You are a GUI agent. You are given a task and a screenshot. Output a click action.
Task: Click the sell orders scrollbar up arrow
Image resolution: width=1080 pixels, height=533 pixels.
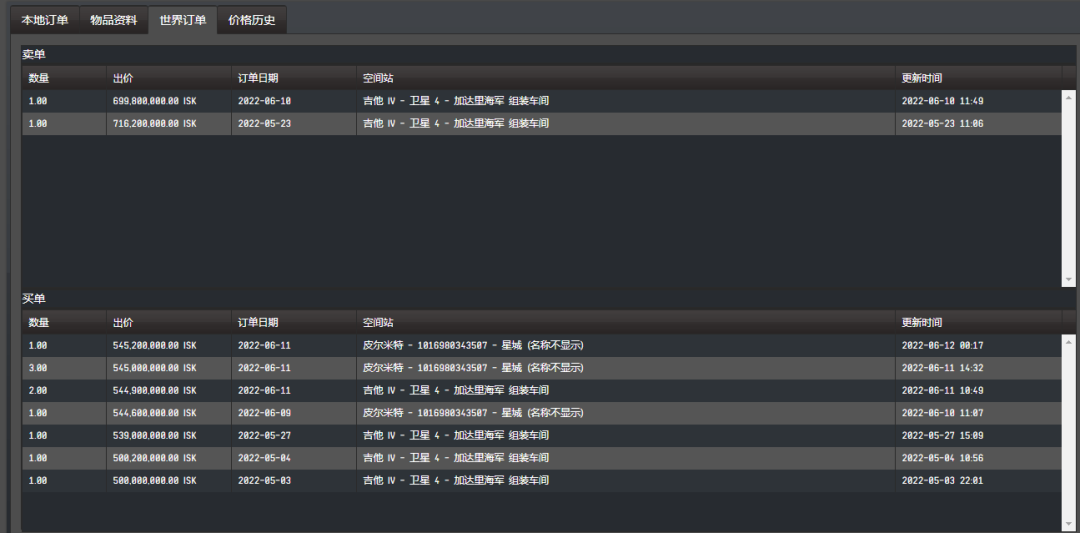[1069, 97]
